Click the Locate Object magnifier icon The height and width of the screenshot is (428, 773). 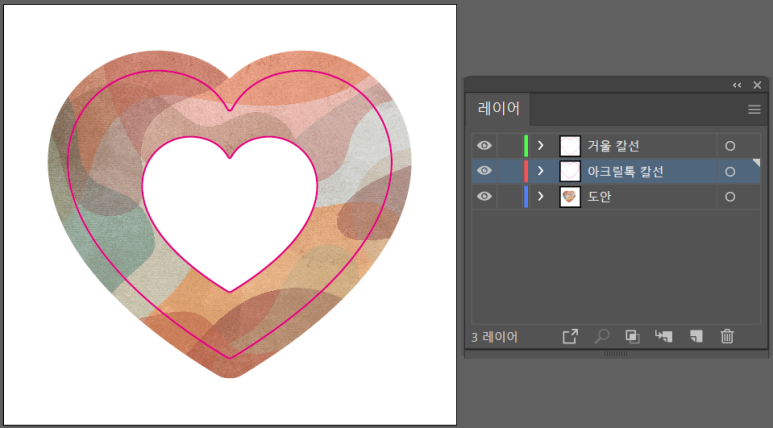coord(601,337)
